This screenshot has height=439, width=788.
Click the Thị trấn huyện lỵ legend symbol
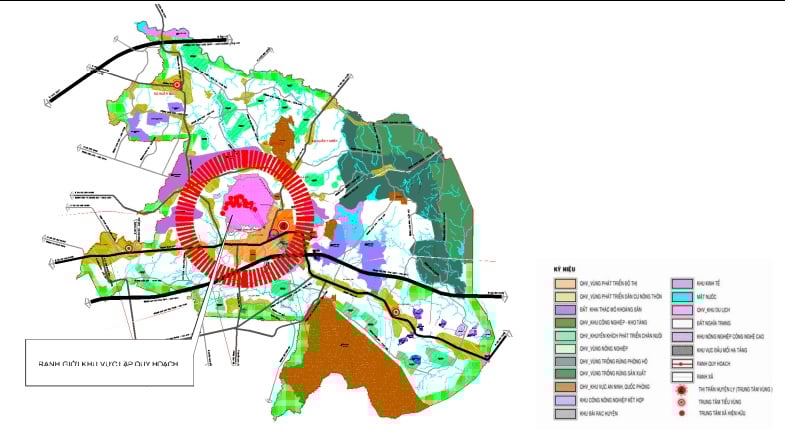[x=680, y=387]
